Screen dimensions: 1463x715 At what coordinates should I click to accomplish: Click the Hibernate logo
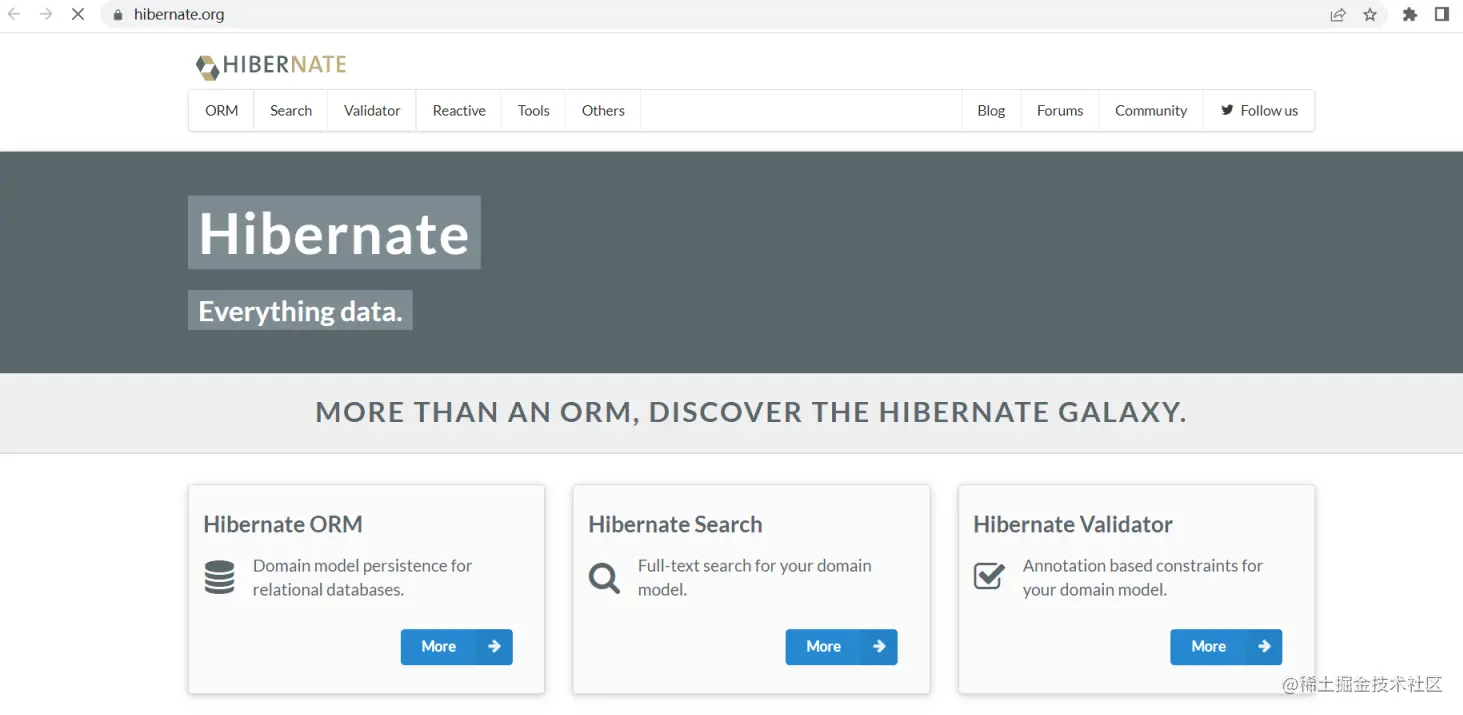271,66
